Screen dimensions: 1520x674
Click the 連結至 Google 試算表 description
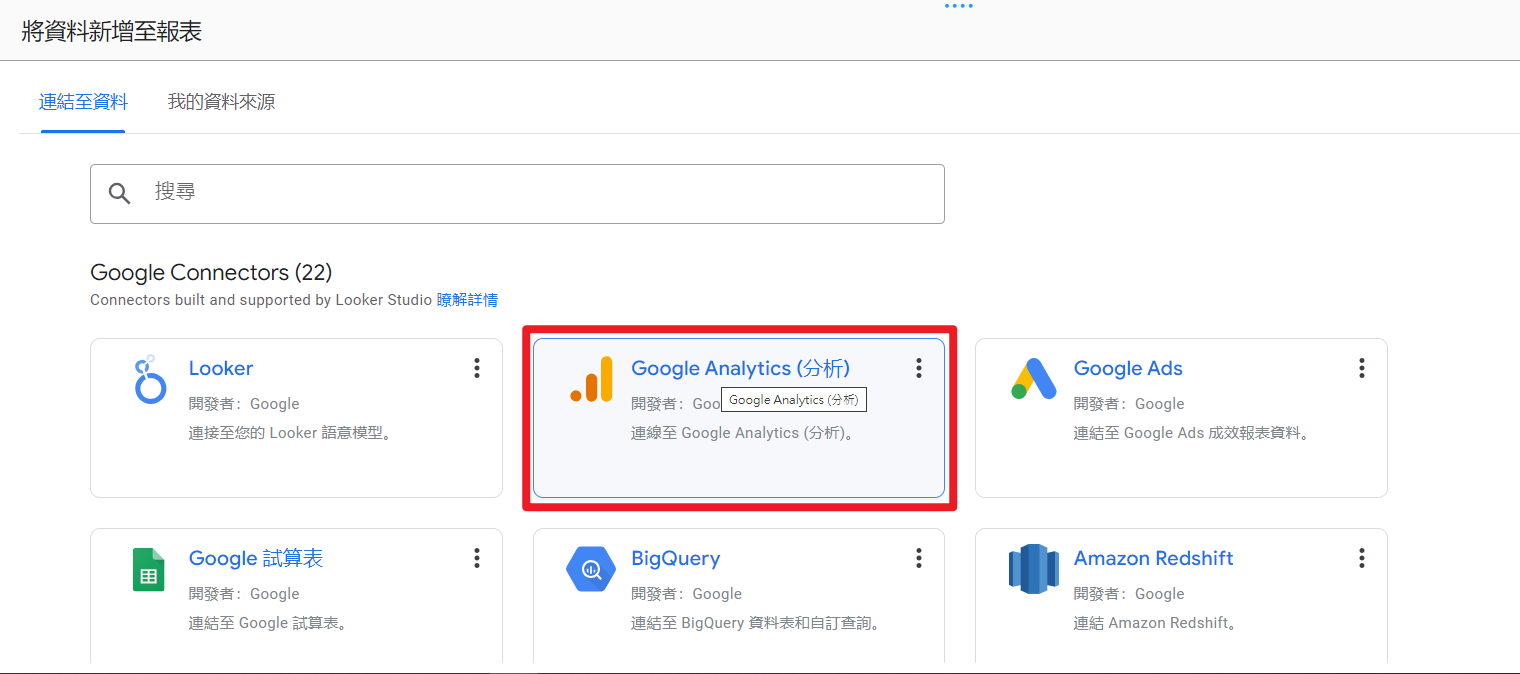click(x=268, y=623)
